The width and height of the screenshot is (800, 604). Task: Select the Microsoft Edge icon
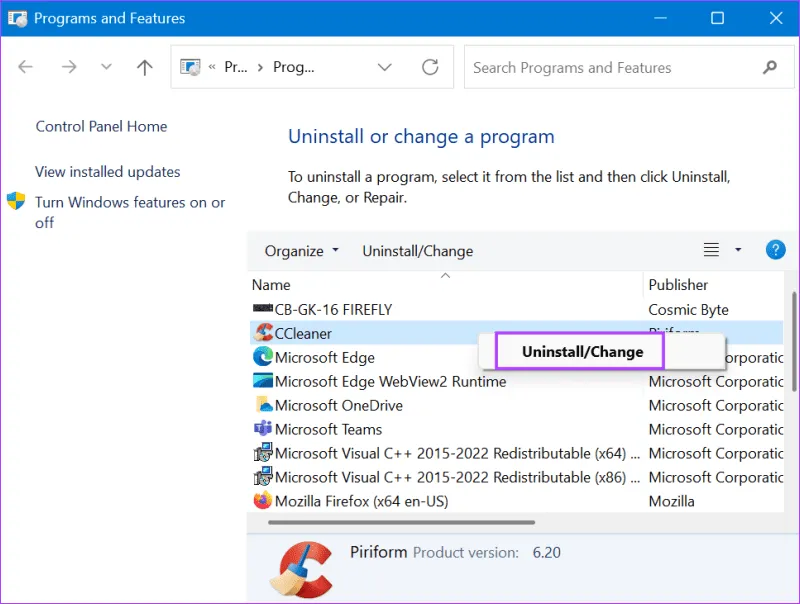(261, 357)
